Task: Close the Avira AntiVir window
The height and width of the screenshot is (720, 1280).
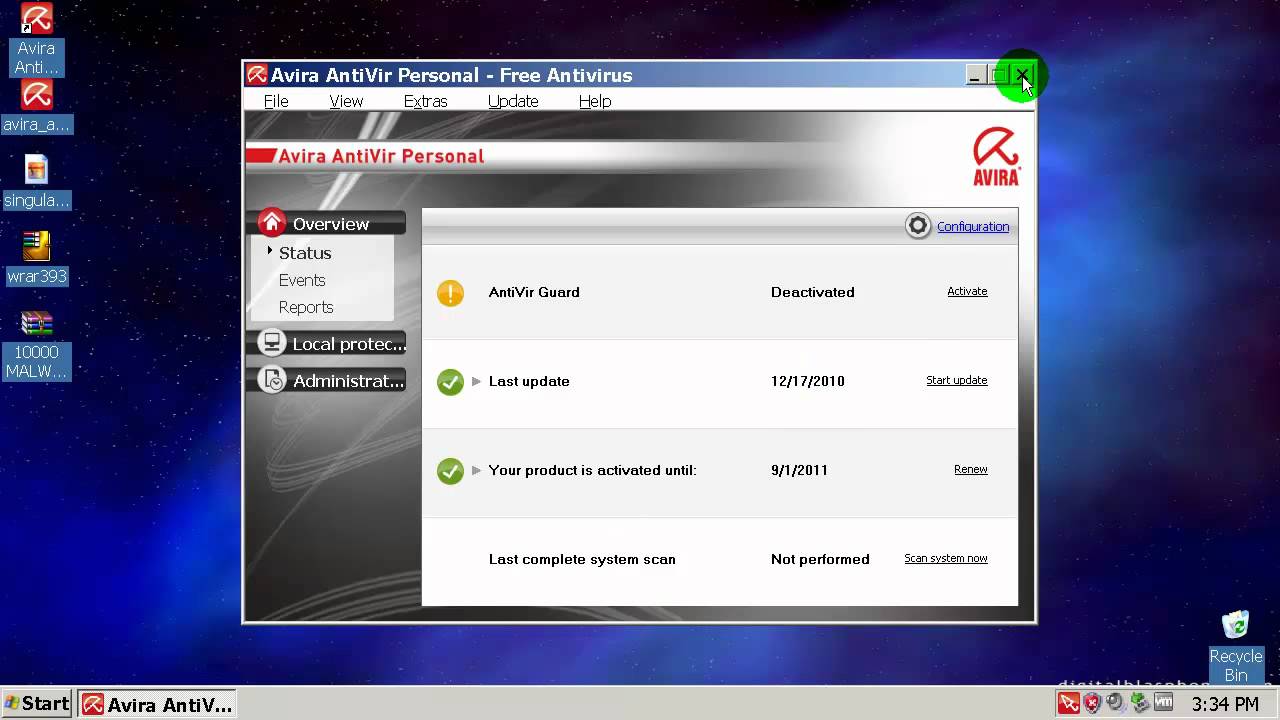Action: click(1023, 75)
